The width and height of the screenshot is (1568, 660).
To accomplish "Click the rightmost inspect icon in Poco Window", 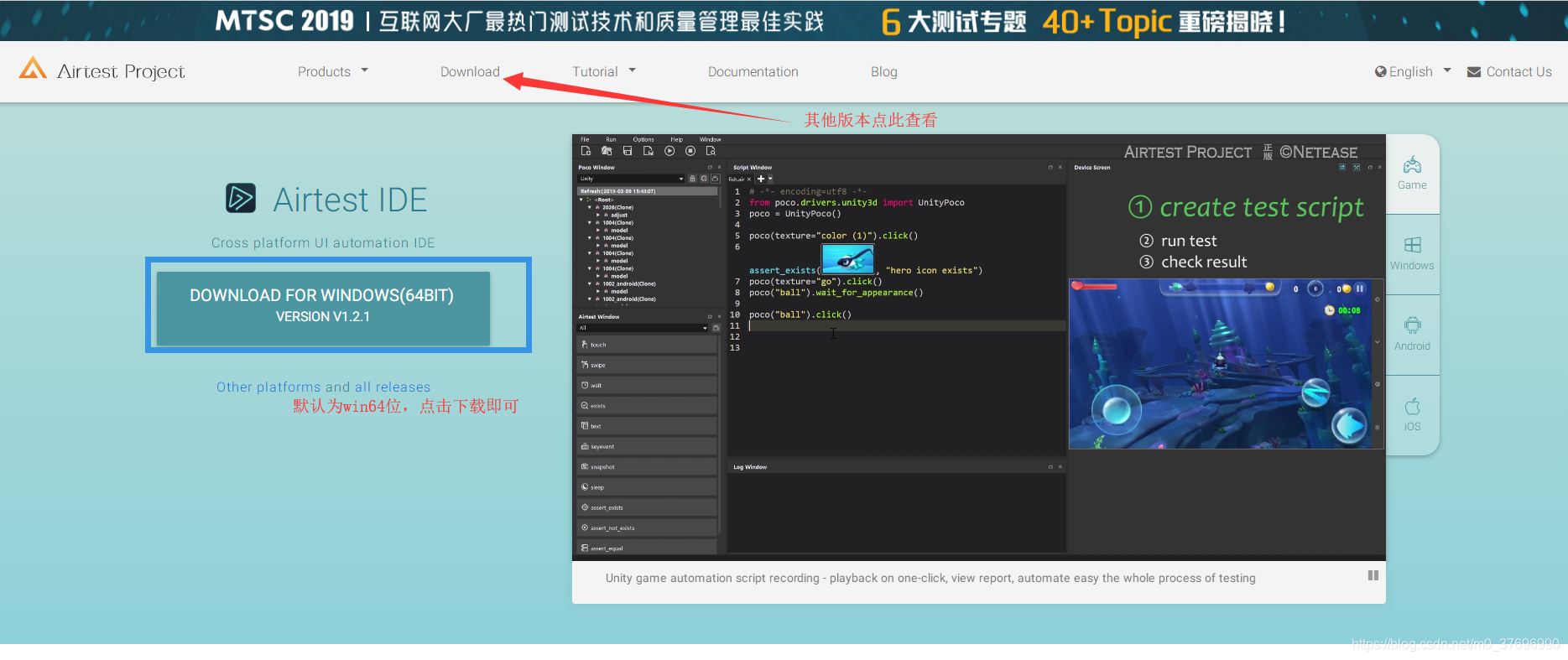I will tap(716, 179).
